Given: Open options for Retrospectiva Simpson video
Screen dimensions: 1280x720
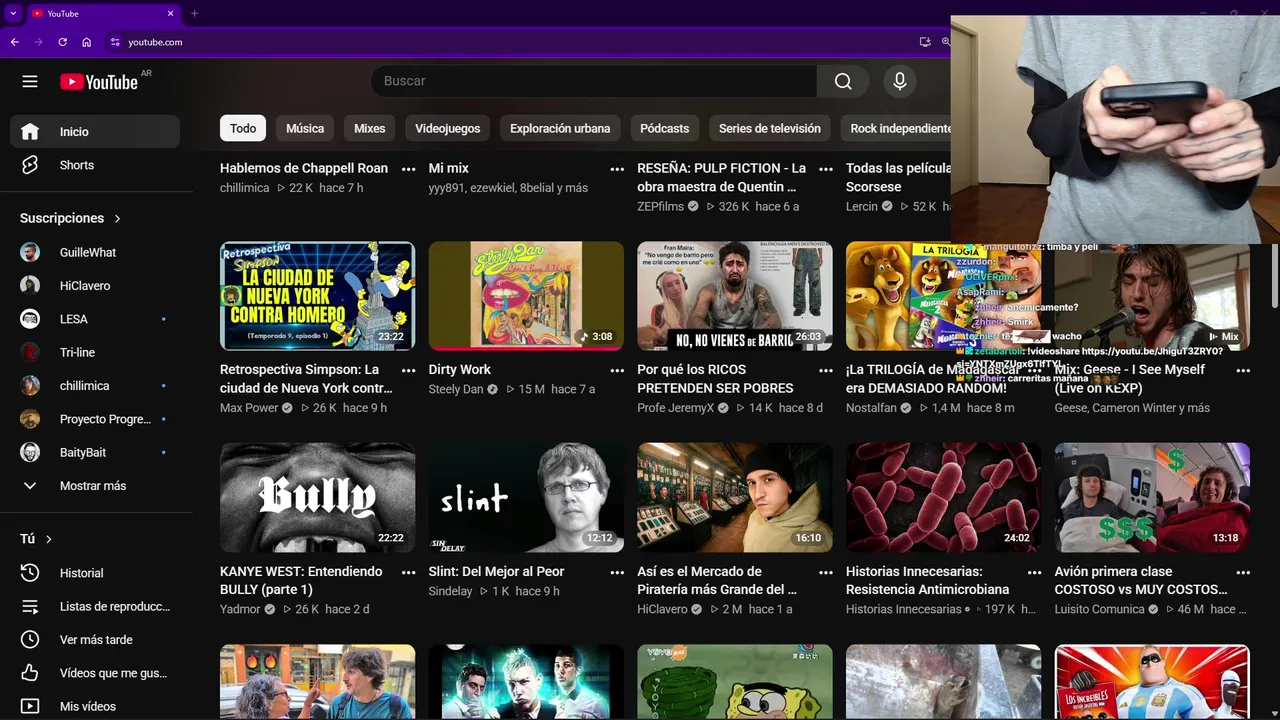Looking at the screenshot, I should [x=408, y=370].
